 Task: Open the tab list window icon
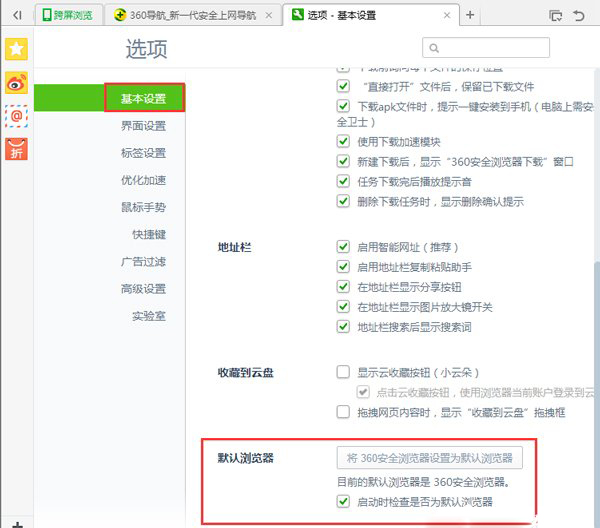coord(556,16)
